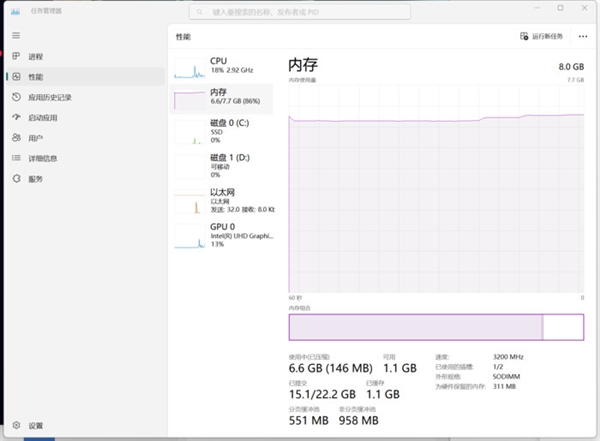
Task: Select 磁盘 0 (C:) SSD resource
Action: pyautogui.click(x=222, y=131)
